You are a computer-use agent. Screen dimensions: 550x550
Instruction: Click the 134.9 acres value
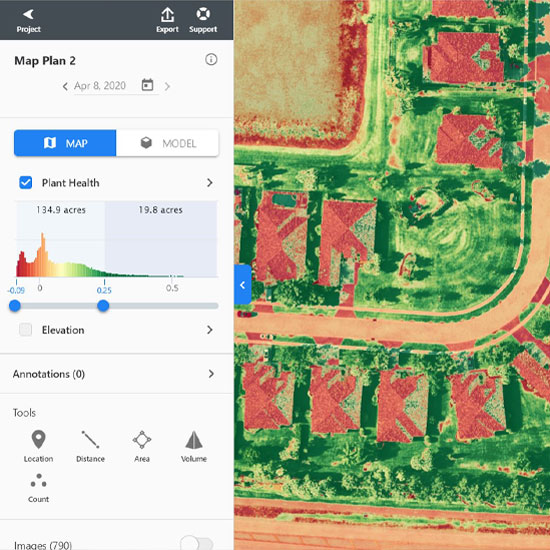[x=61, y=210]
